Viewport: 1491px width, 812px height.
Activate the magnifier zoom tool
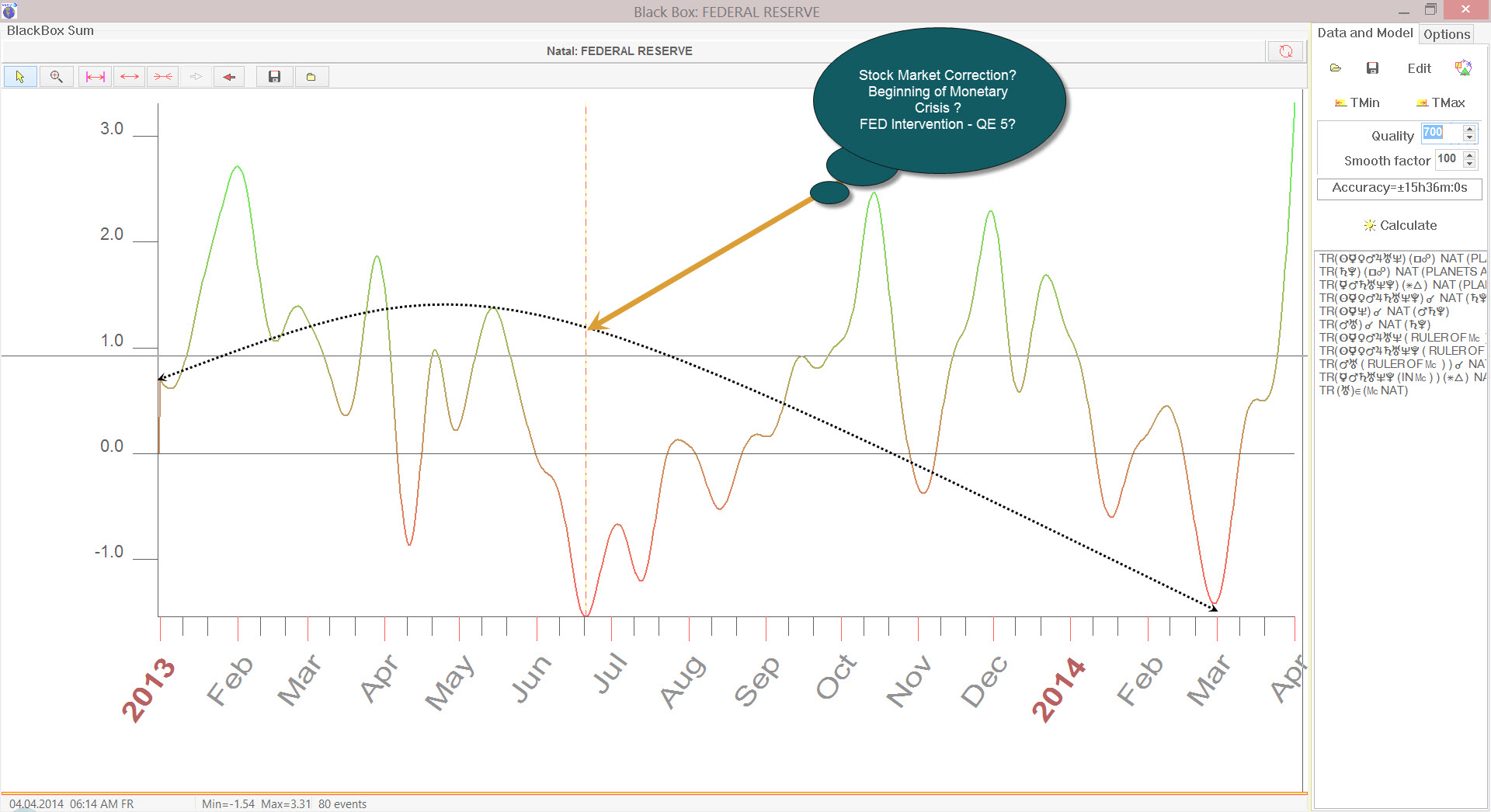[57, 77]
